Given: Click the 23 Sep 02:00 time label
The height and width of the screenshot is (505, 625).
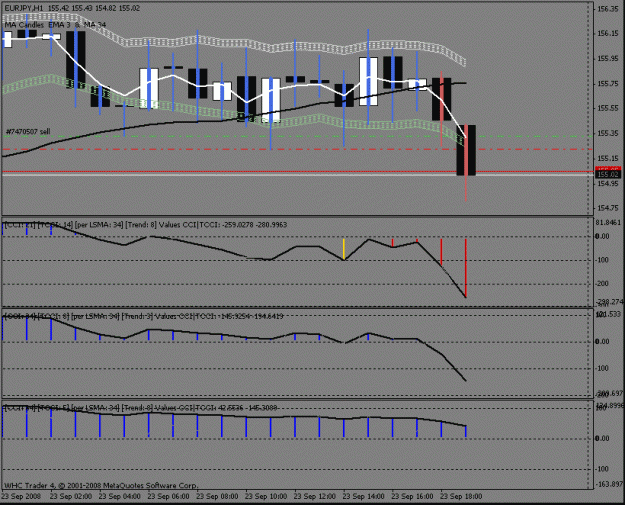Looking at the screenshot, I should (71, 496).
